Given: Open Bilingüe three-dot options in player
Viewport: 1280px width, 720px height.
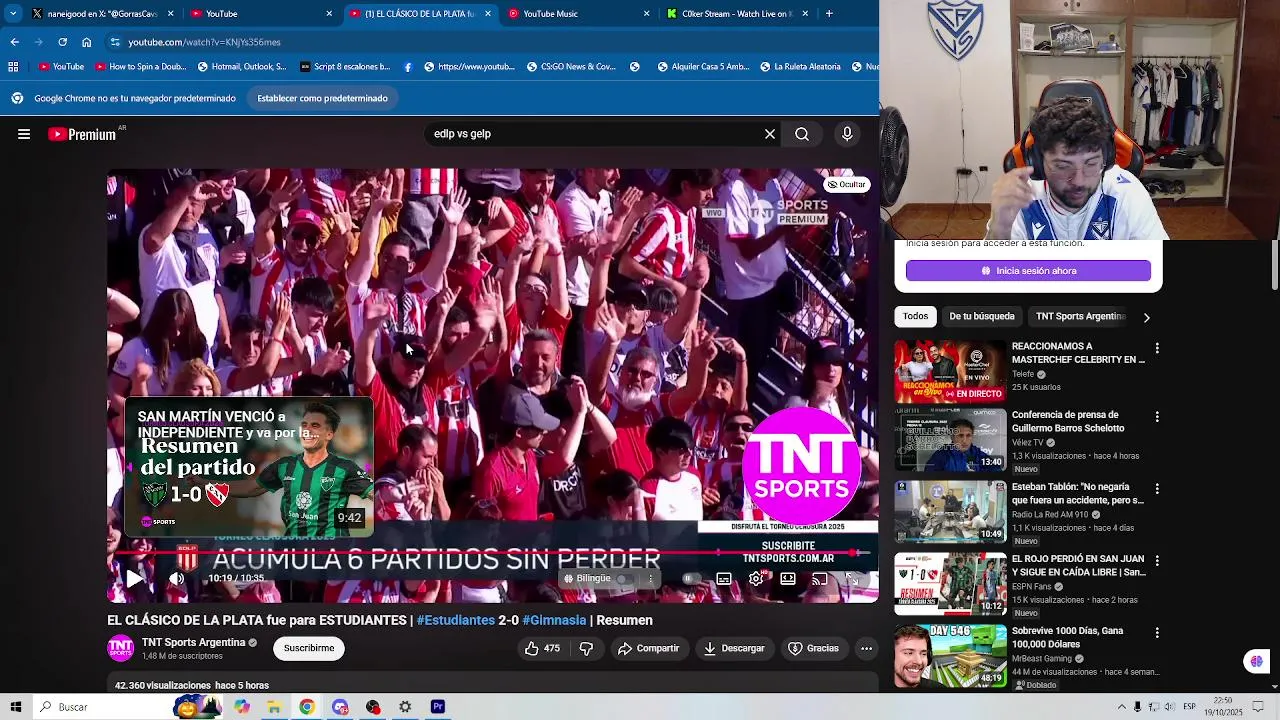Looking at the screenshot, I should tap(651, 578).
